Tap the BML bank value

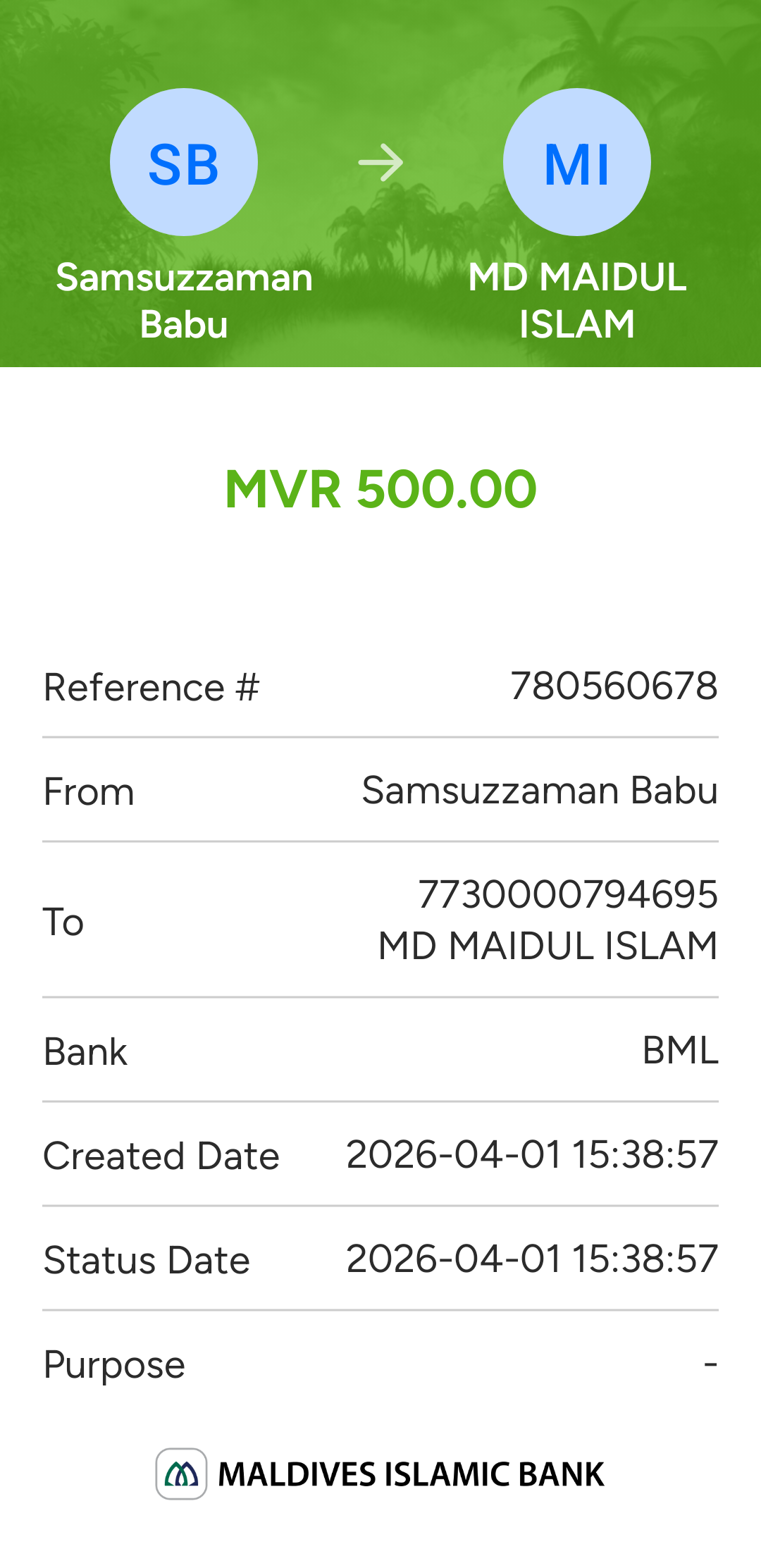coord(680,1051)
